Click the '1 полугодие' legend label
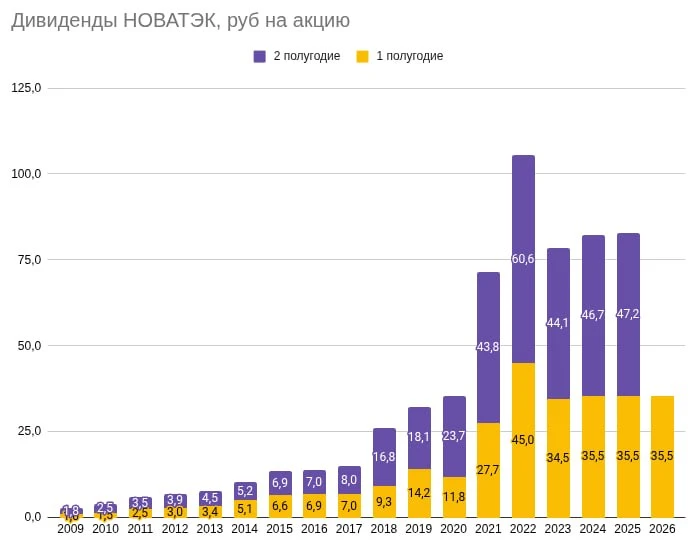696x551 pixels. (x=410, y=56)
